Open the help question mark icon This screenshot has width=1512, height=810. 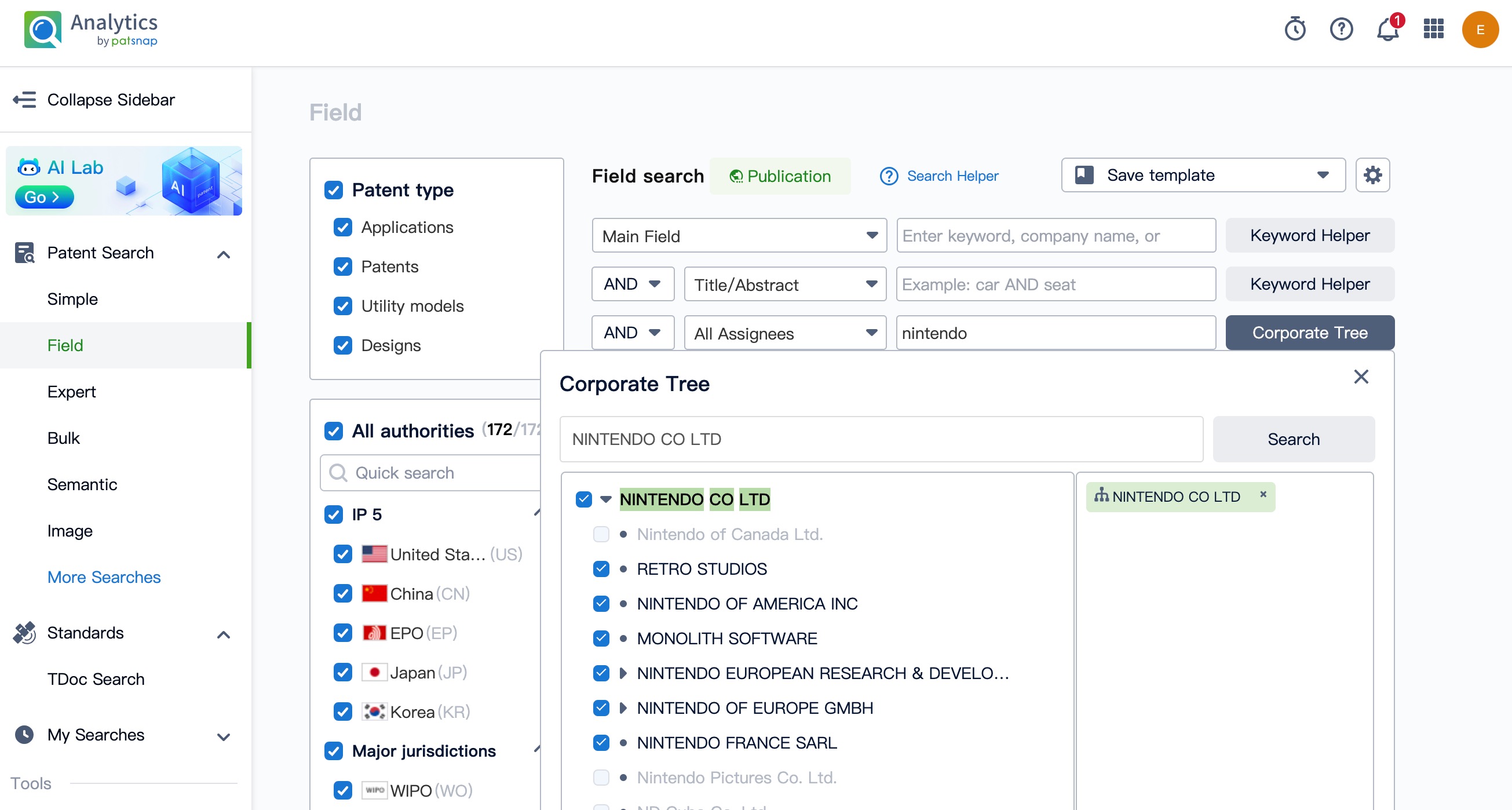pos(1341,29)
